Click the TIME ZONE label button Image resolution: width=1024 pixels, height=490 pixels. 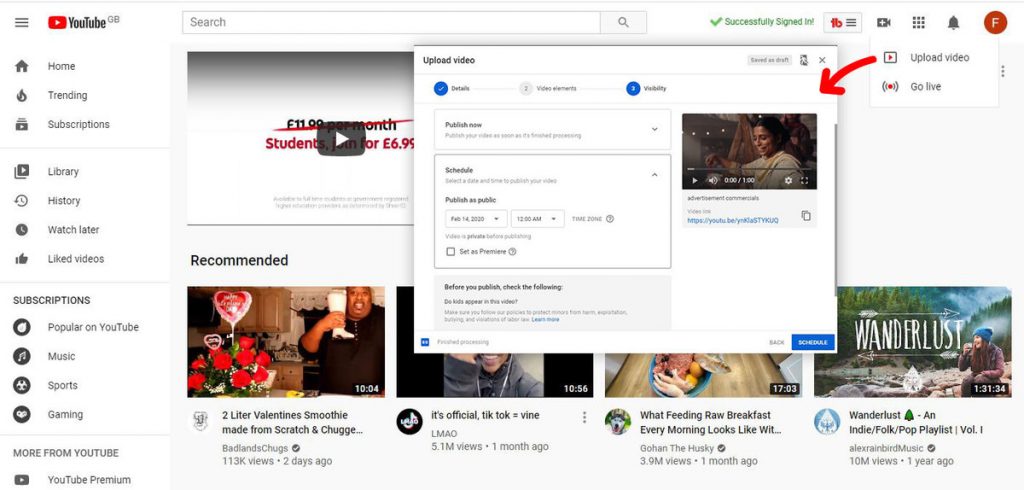[x=586, y=219]
